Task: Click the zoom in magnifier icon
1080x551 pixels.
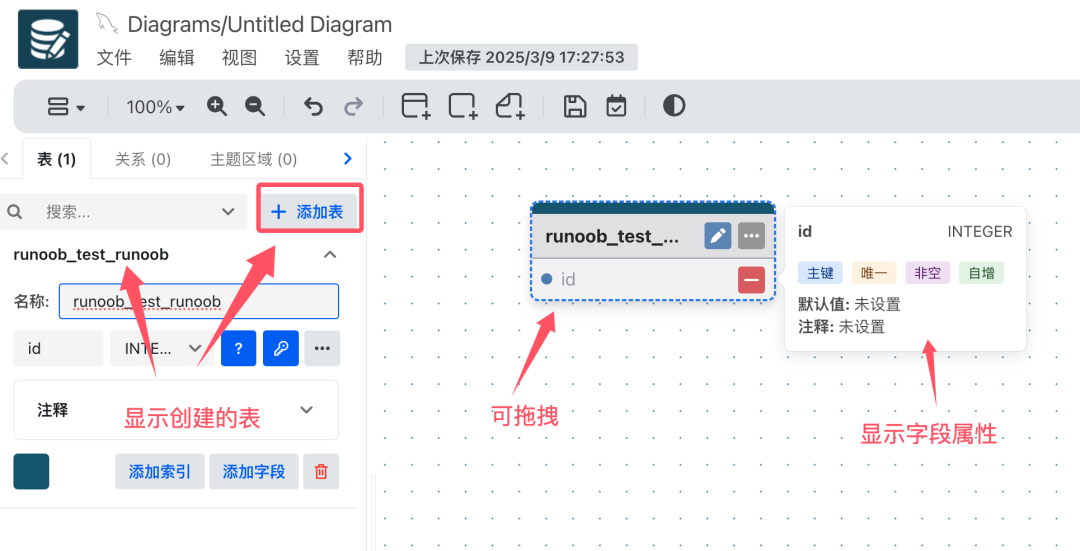Action: point(217,106)
